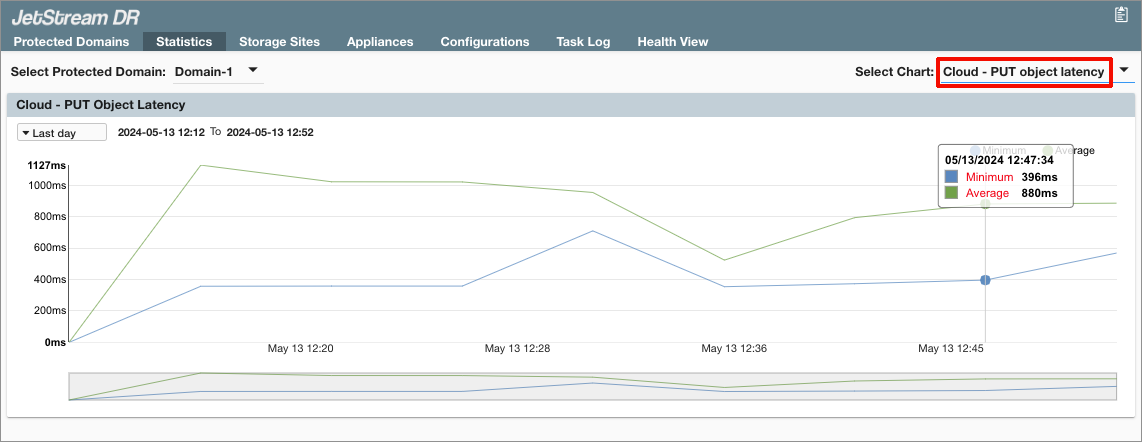Click the Cloud - PUT object latency field
The image size is (1142, 442).
(1023, 72)
